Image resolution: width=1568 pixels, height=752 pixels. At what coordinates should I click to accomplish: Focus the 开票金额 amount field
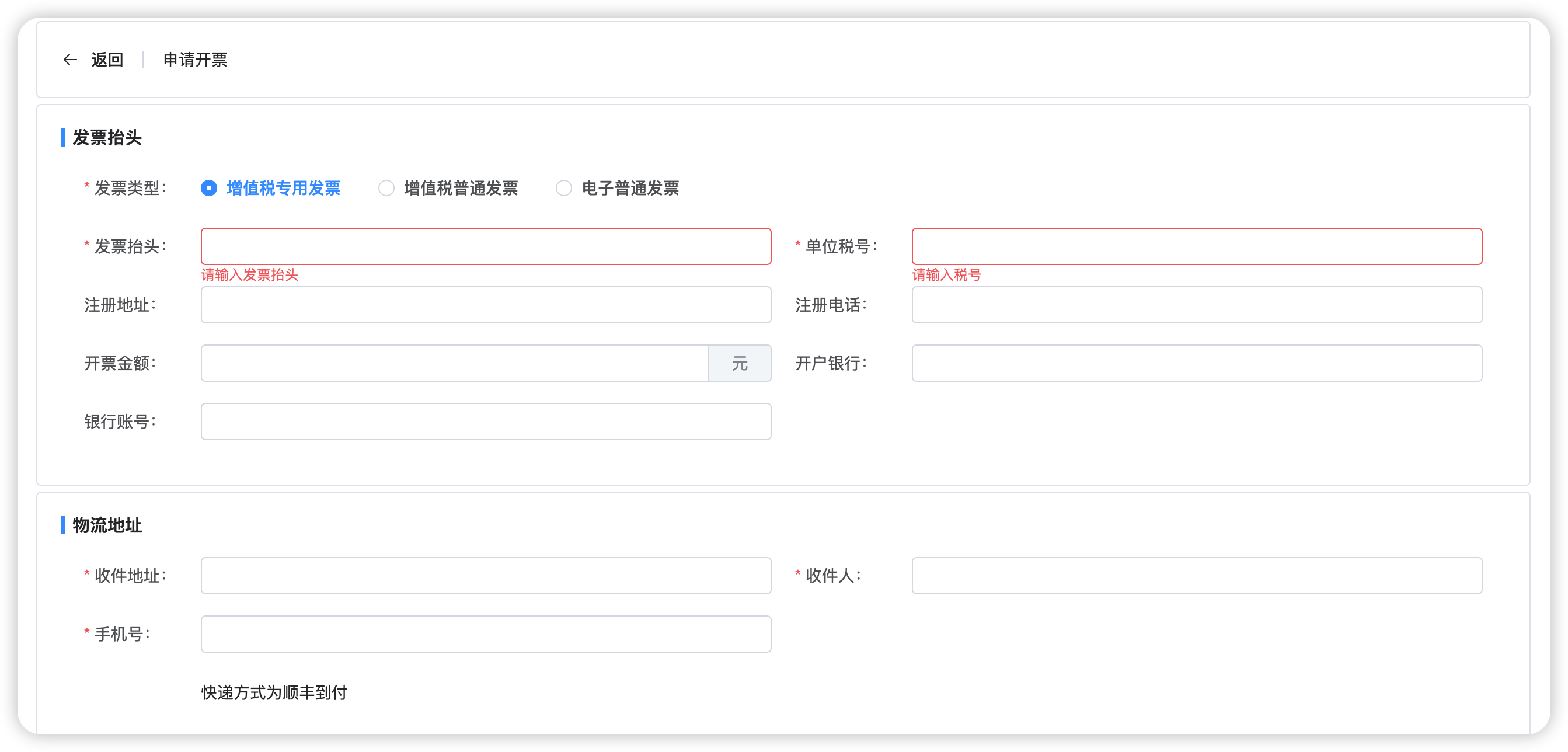click(x=455, y=364)
